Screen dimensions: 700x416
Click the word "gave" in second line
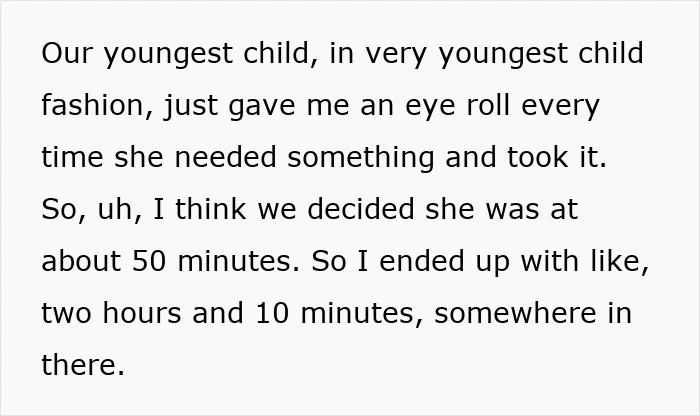click(262, 106)
